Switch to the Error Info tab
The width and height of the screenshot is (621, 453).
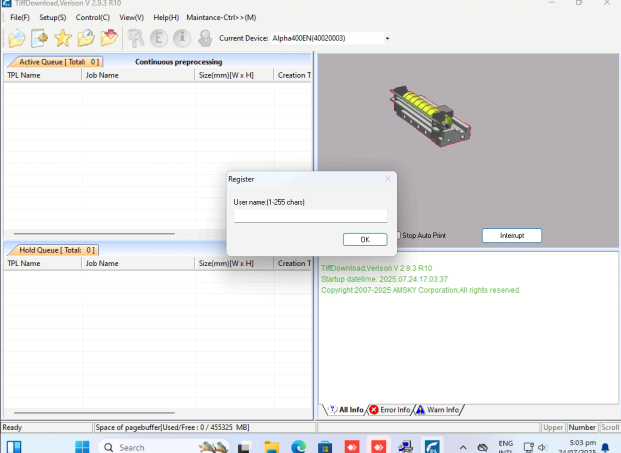click(390, 410)
